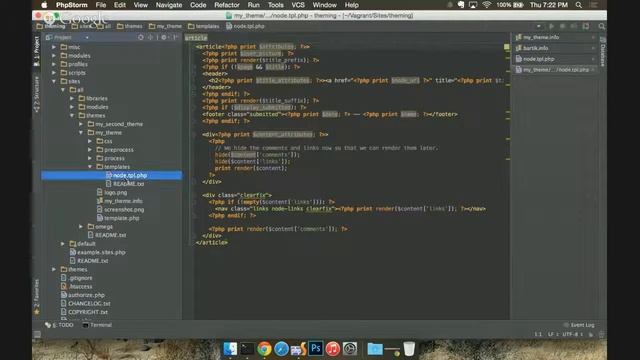Image resolution: width=640 pixels, height=360 pixels.
Task: Open the Tools menu
Action: 276,5
